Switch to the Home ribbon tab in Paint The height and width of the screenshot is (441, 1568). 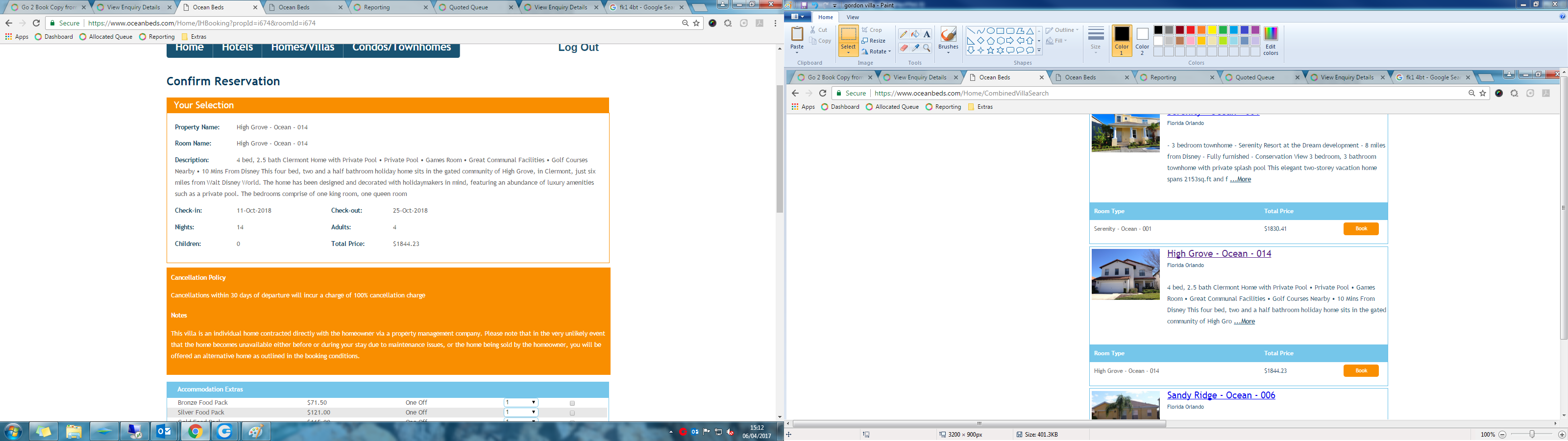coord(825,17)
